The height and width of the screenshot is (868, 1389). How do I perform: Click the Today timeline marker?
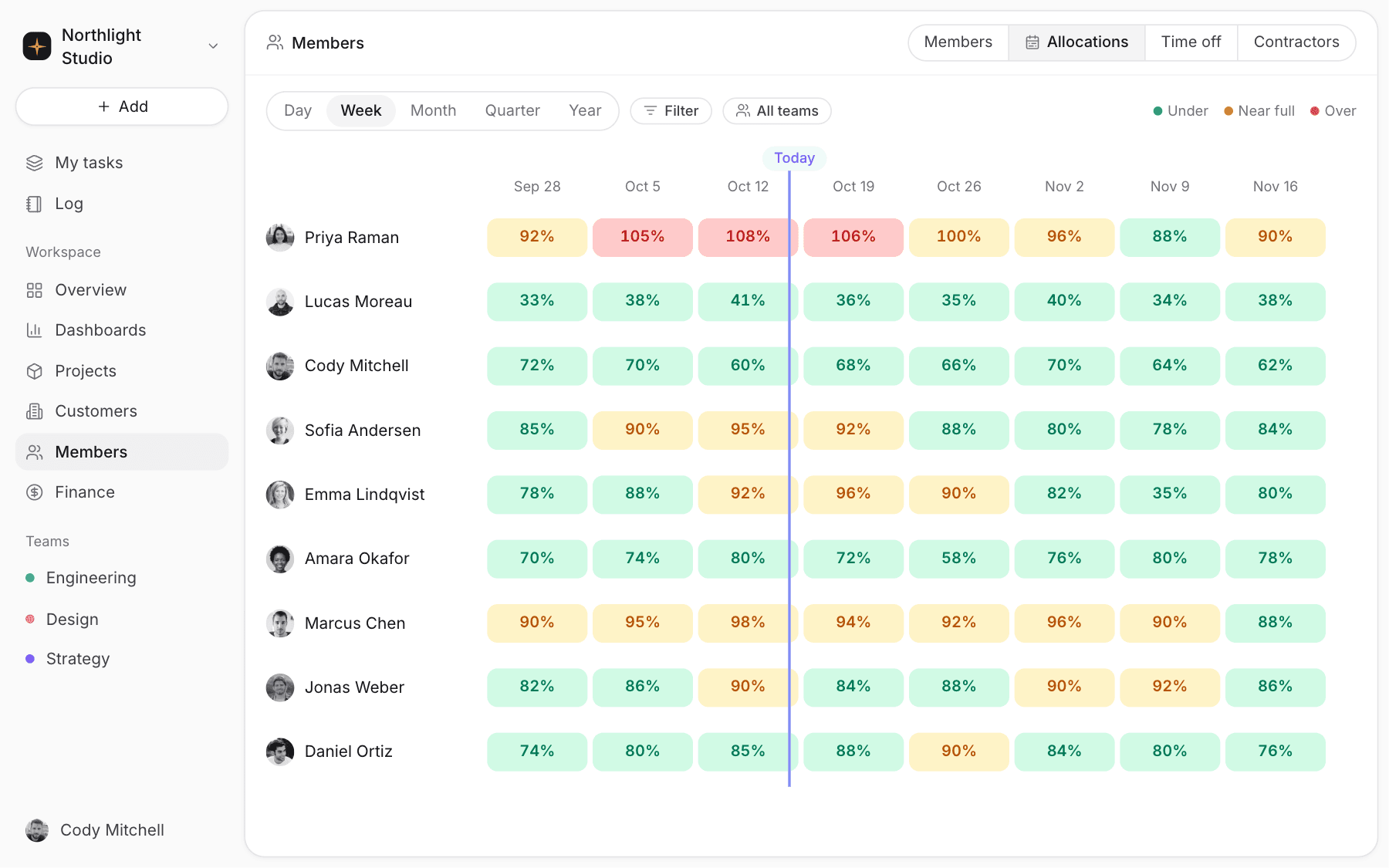pyautogui.click(x=794, y=158)
